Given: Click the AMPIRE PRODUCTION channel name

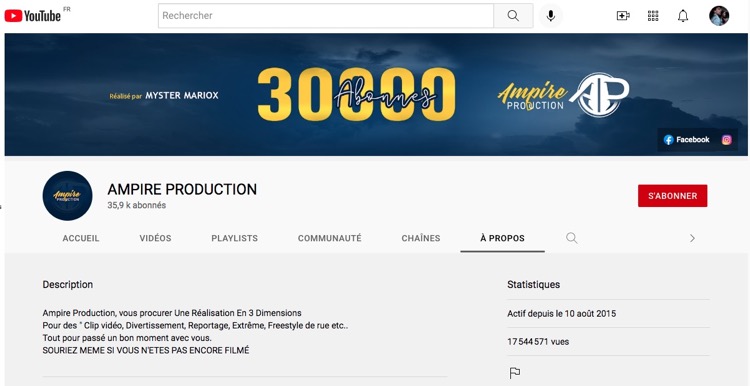Looking at the screenshot, I should coord(182,189).
